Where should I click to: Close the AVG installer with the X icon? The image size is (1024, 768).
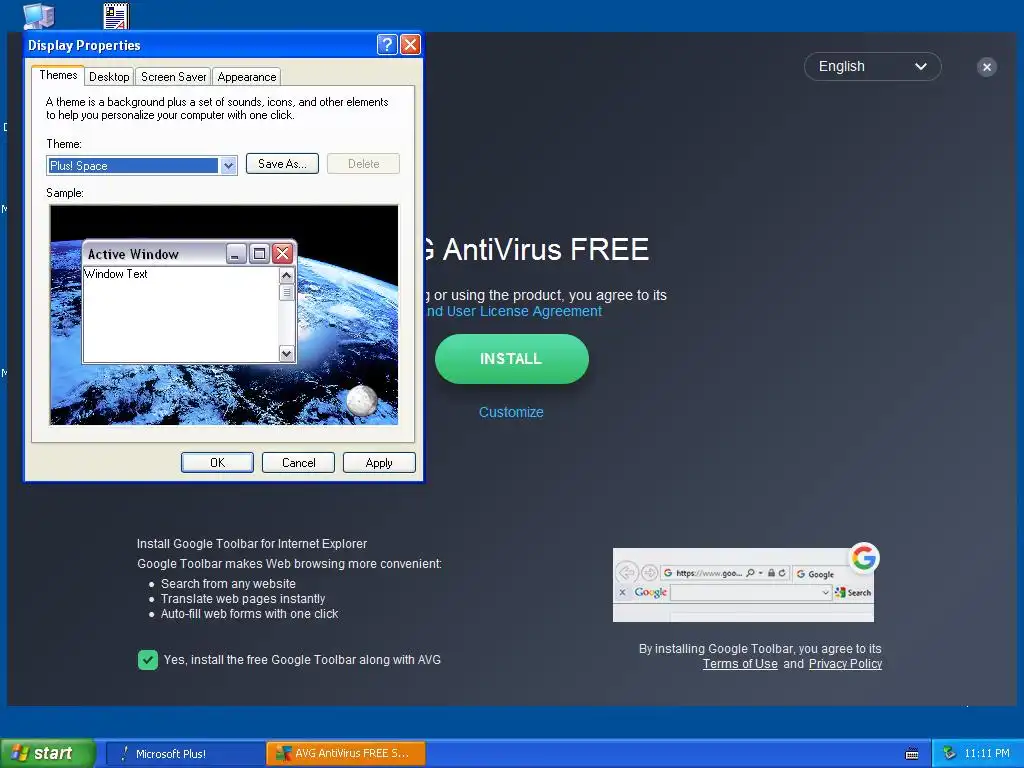987,67
